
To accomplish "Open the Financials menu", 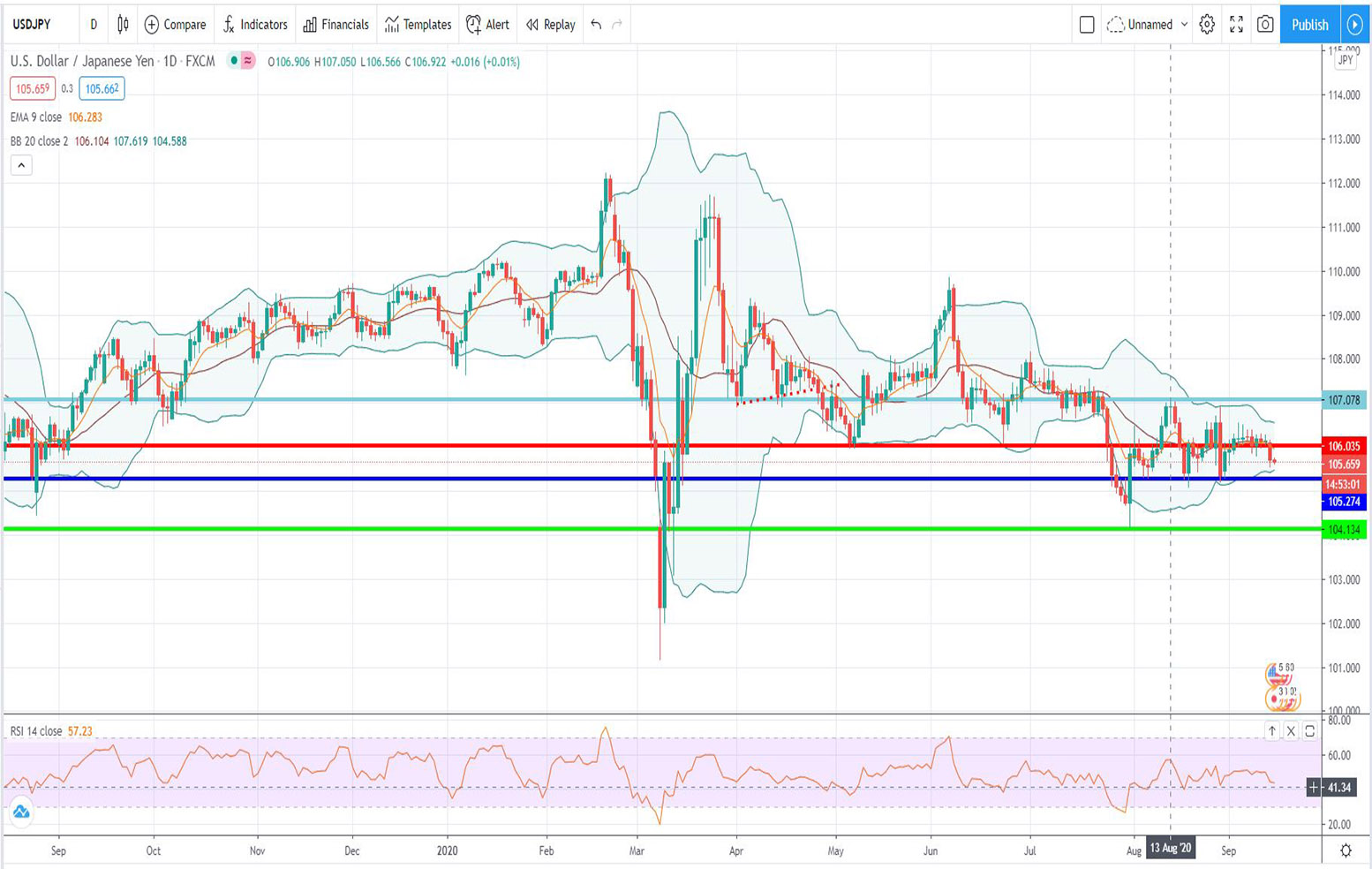I will (335, 25).
